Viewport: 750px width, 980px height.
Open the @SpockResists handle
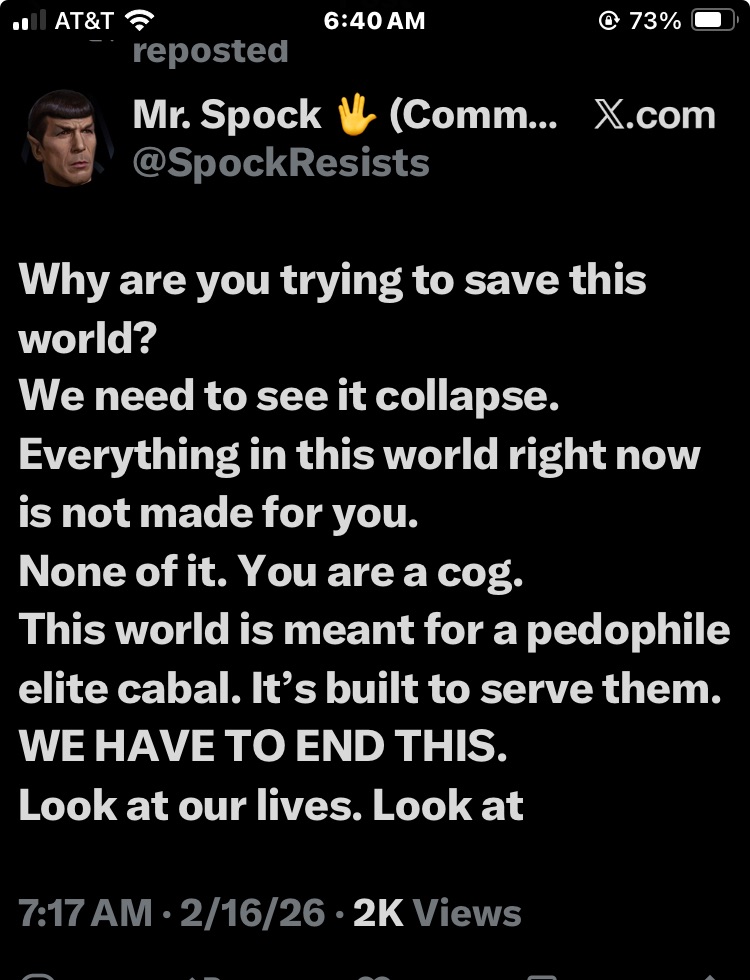point(281,162)
